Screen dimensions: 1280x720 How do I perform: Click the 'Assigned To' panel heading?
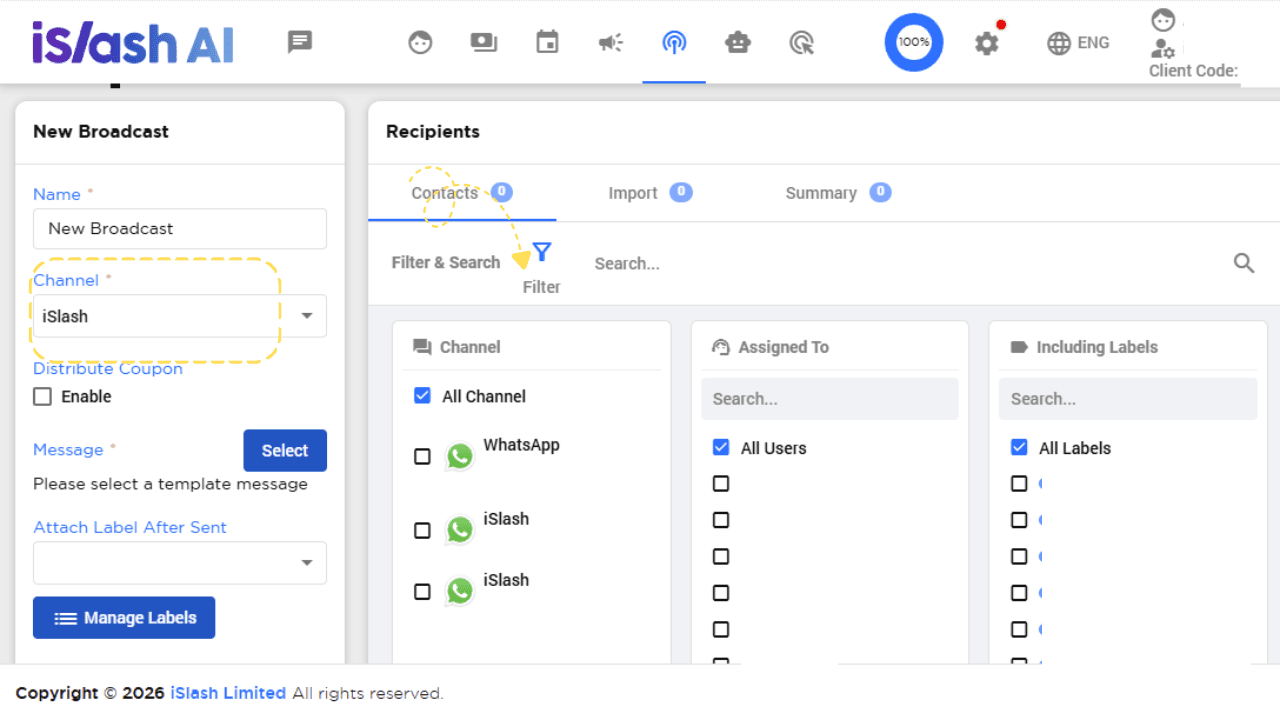(x=784, y=347)
